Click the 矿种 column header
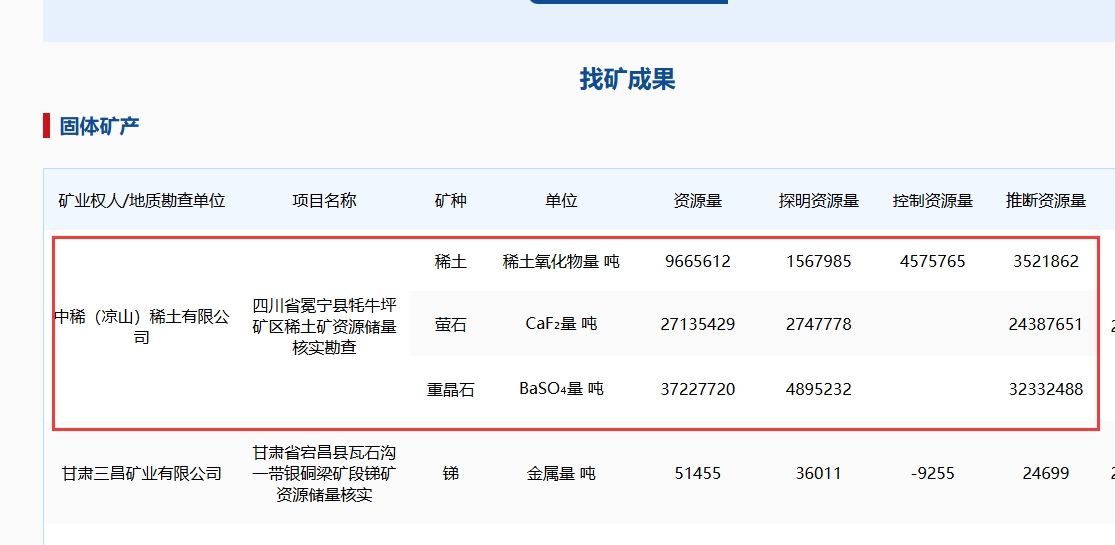 (x=451, y=201)
